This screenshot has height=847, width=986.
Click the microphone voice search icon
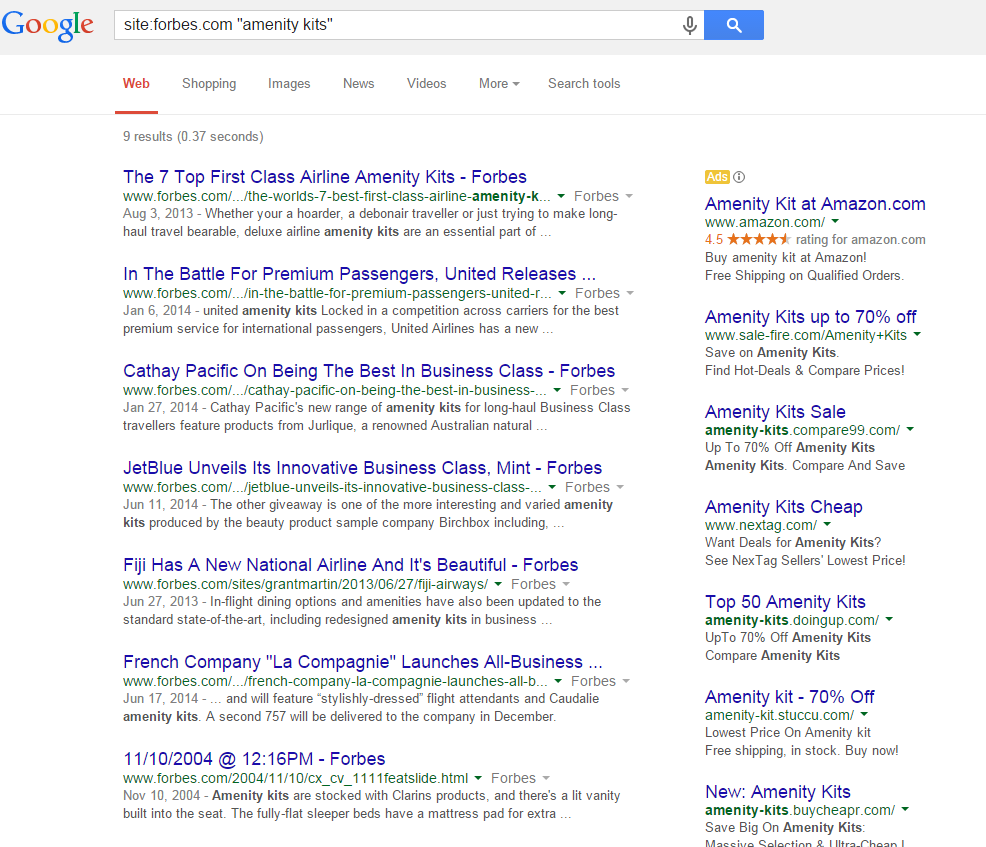690,25
